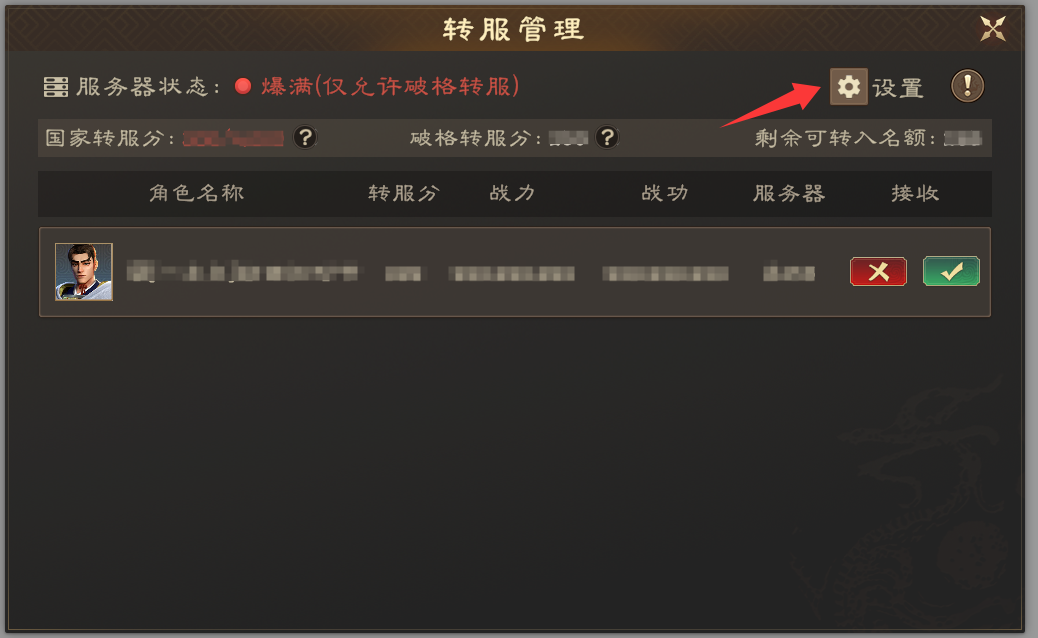This screenshot has height=638, width=1038.
Task: Accept the transfer with green checkmark
Action: click(x=951, y=271)
